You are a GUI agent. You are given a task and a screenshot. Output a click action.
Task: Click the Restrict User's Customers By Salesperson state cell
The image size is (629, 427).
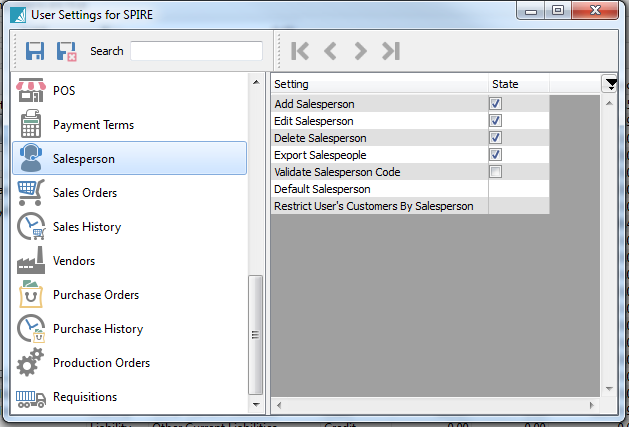tap(518, 206)
